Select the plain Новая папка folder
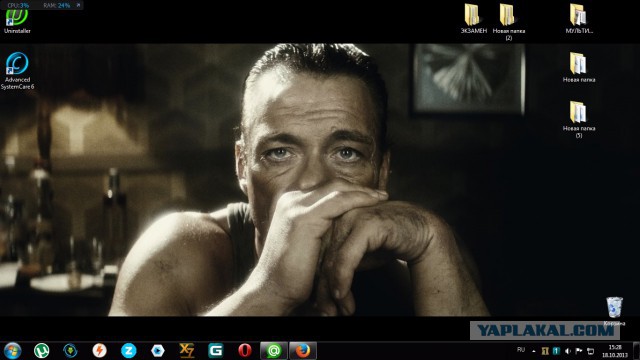The height and width of the screenshot is (360, 640). pos(579,68)
